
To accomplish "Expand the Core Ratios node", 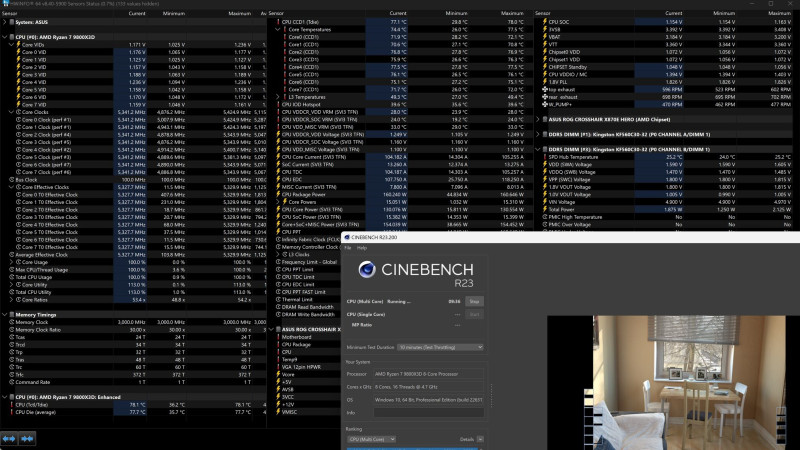I will point(11,299).
